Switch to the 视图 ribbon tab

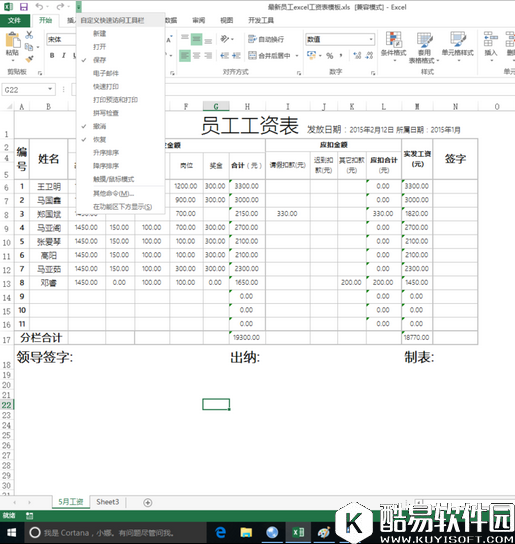coord(226,20)
